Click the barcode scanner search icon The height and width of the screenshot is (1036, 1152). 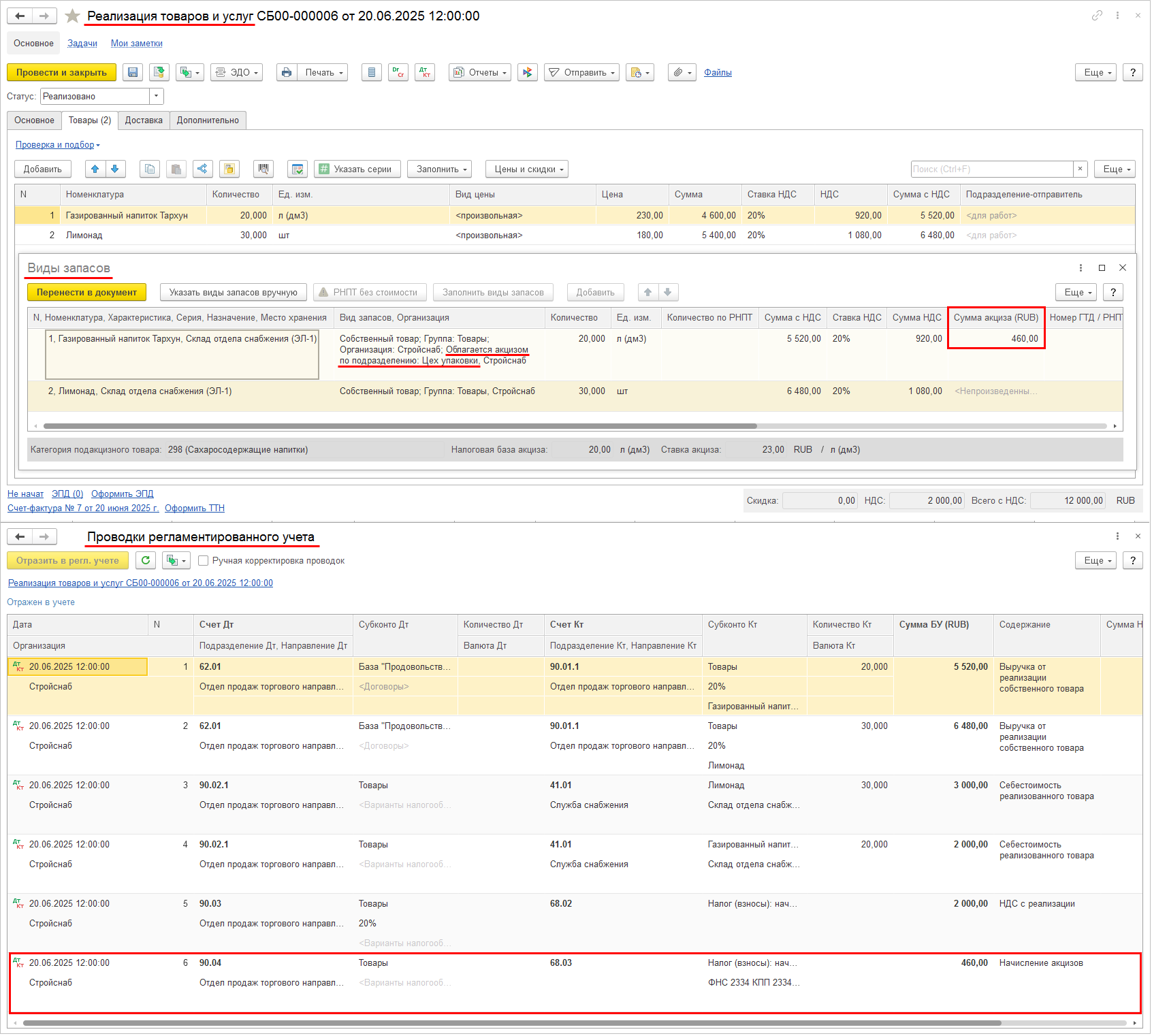point(263,169)
